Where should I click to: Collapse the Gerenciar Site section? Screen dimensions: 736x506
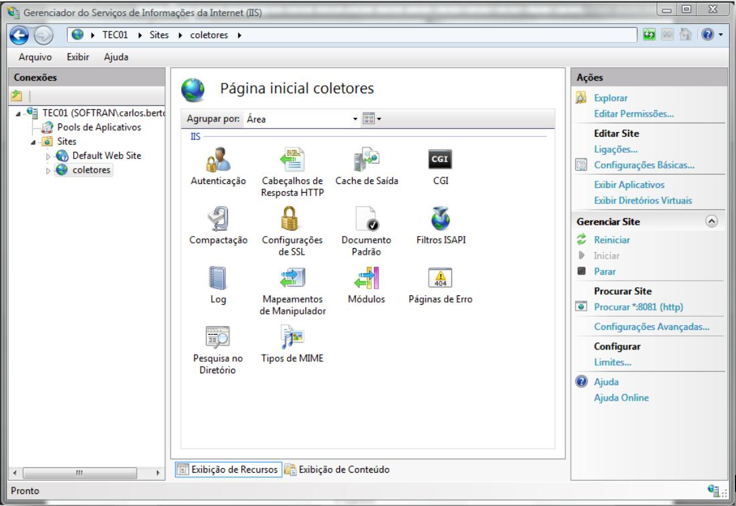coord(711,221)
